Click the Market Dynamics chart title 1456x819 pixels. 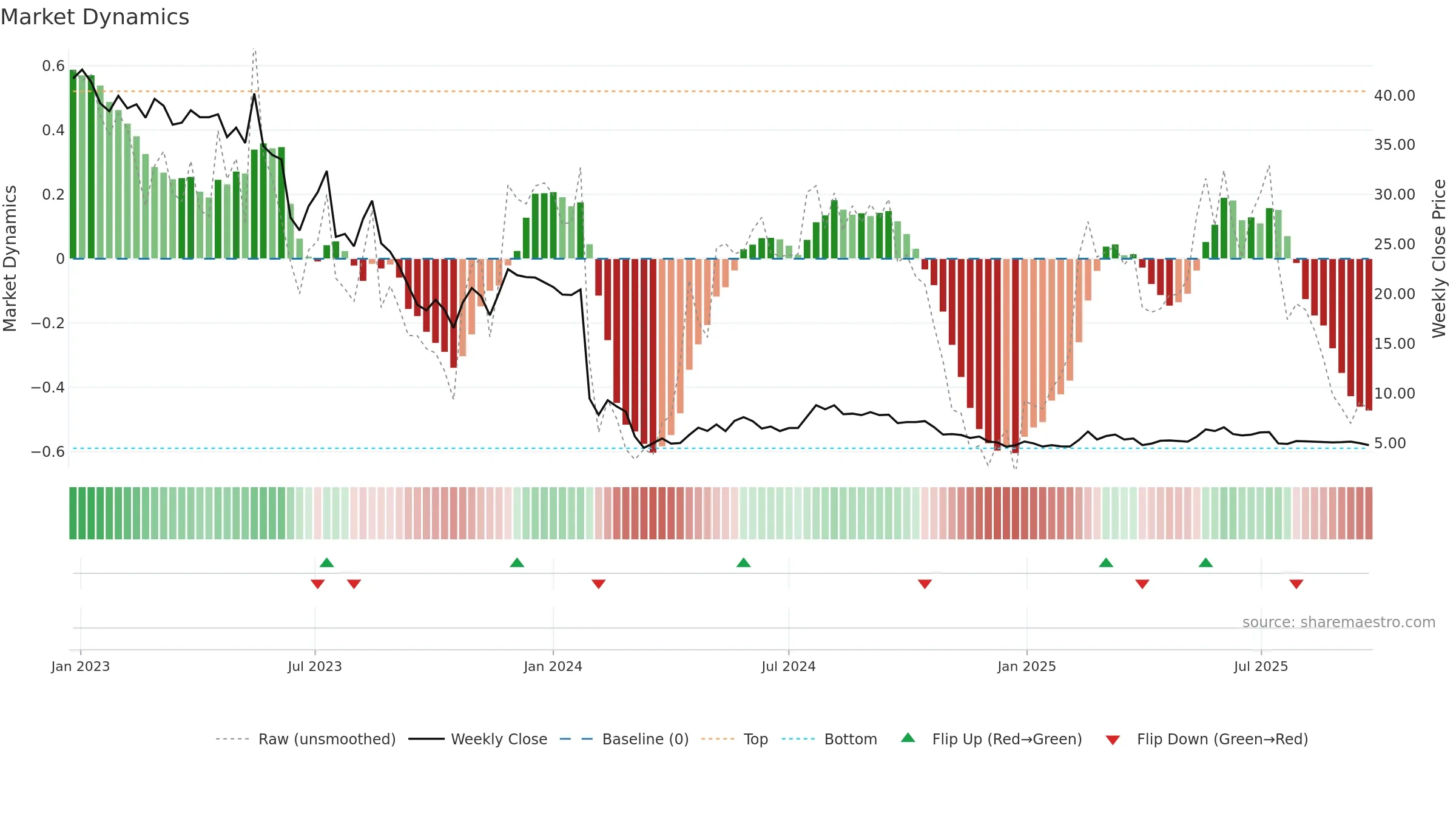coord(95,17)
